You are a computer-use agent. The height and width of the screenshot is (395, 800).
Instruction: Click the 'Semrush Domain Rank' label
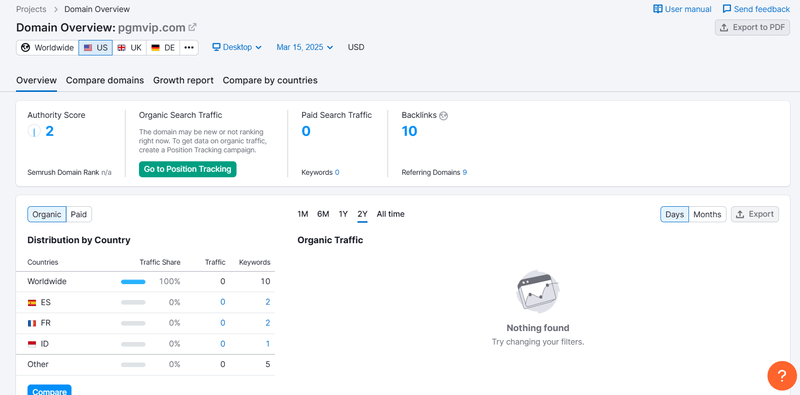63,172
